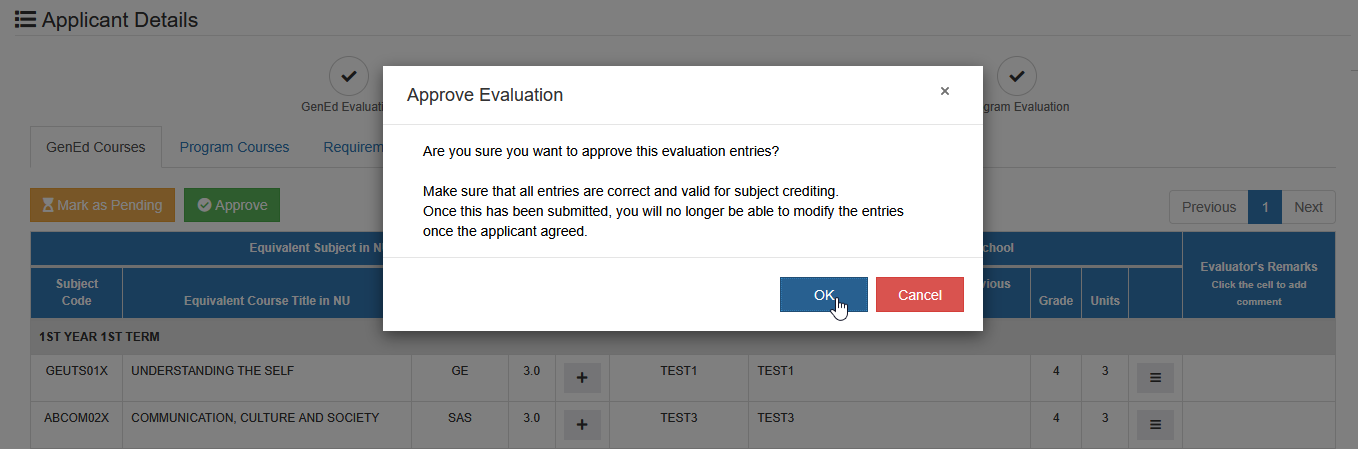
Task: Close the Approve Evaluation dialog via X
Action: pos(944,91)
